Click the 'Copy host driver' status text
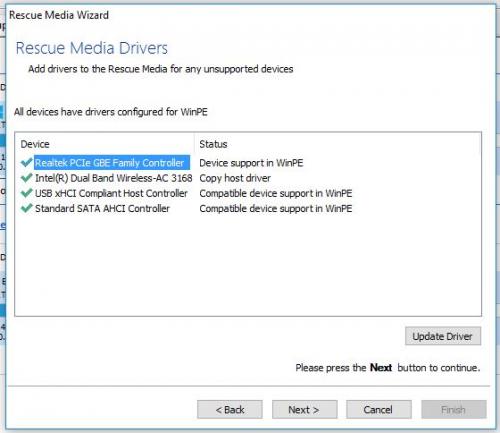 coord(235,178)
